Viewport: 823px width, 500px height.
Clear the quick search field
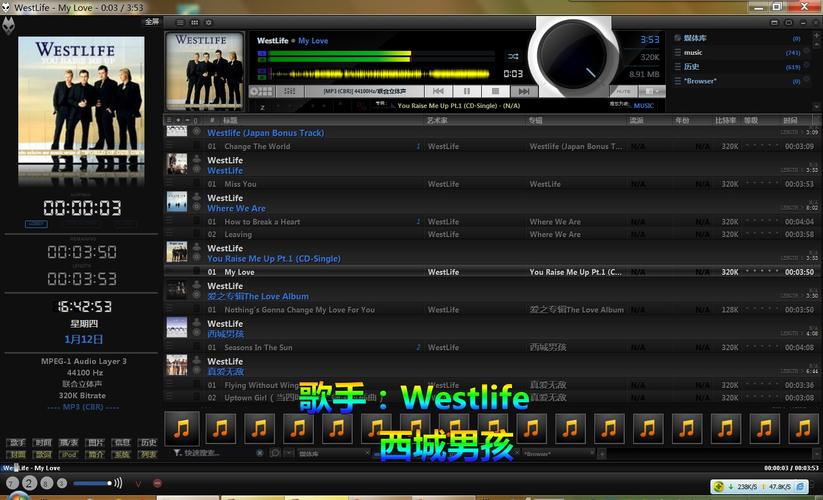click(260, 453)
